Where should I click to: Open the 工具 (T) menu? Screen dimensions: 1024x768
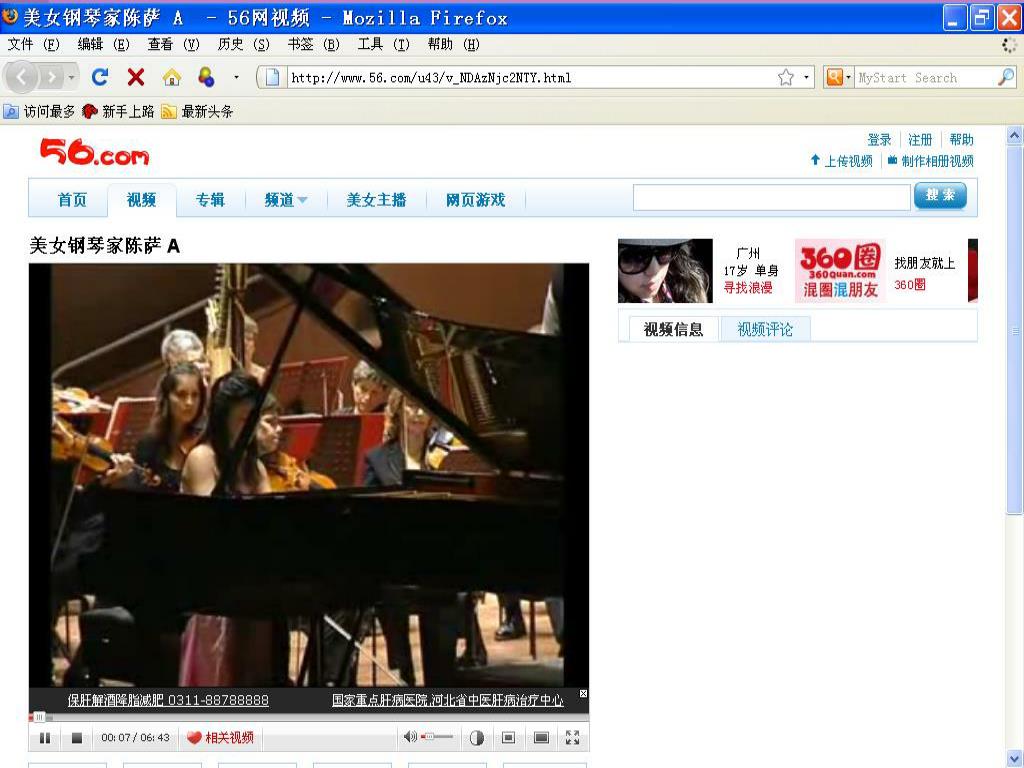383,44
